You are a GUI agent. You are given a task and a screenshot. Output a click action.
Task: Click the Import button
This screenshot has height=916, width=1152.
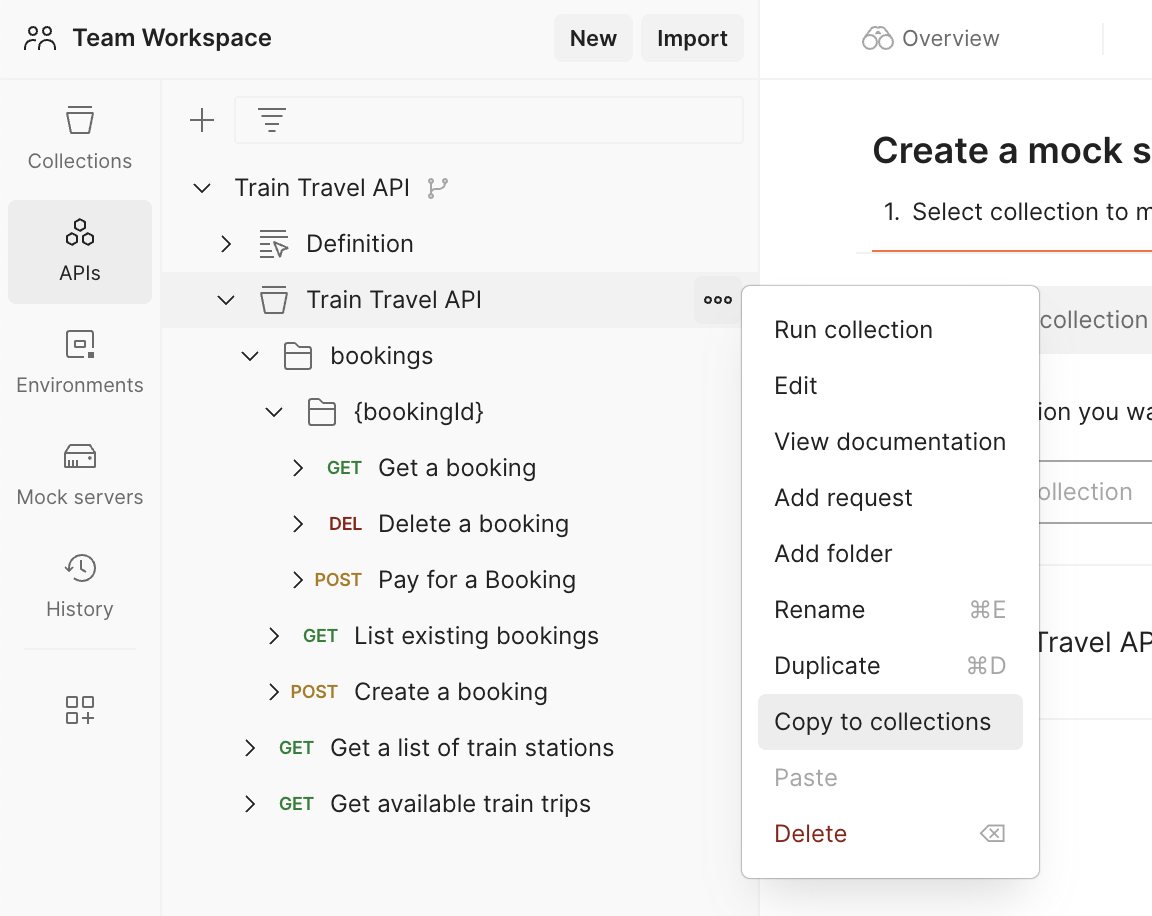coord(692,37)
